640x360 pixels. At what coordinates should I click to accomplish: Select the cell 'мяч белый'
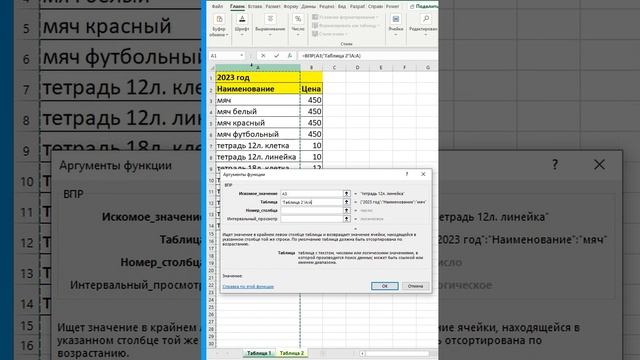[x=258, y=111]
